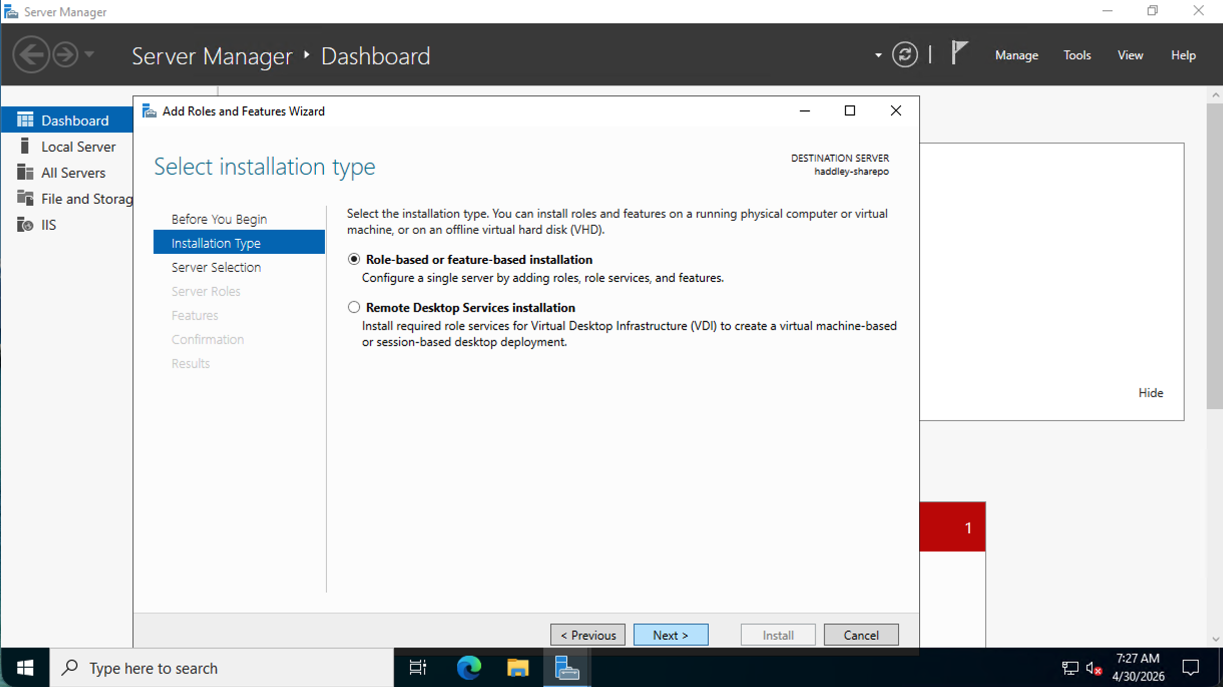Click the network icon in system tray
The width and height of the screenshot is (1223, 687).
(1070, 668)
